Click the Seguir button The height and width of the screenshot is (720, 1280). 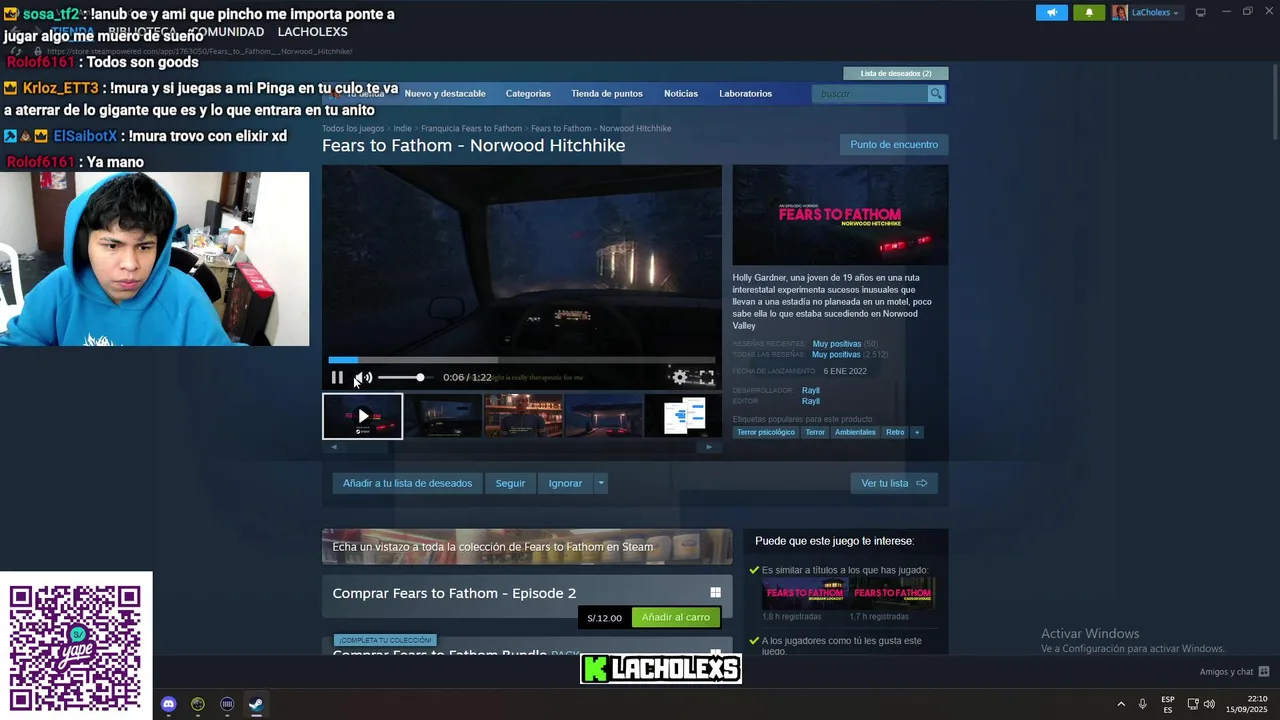510,483
